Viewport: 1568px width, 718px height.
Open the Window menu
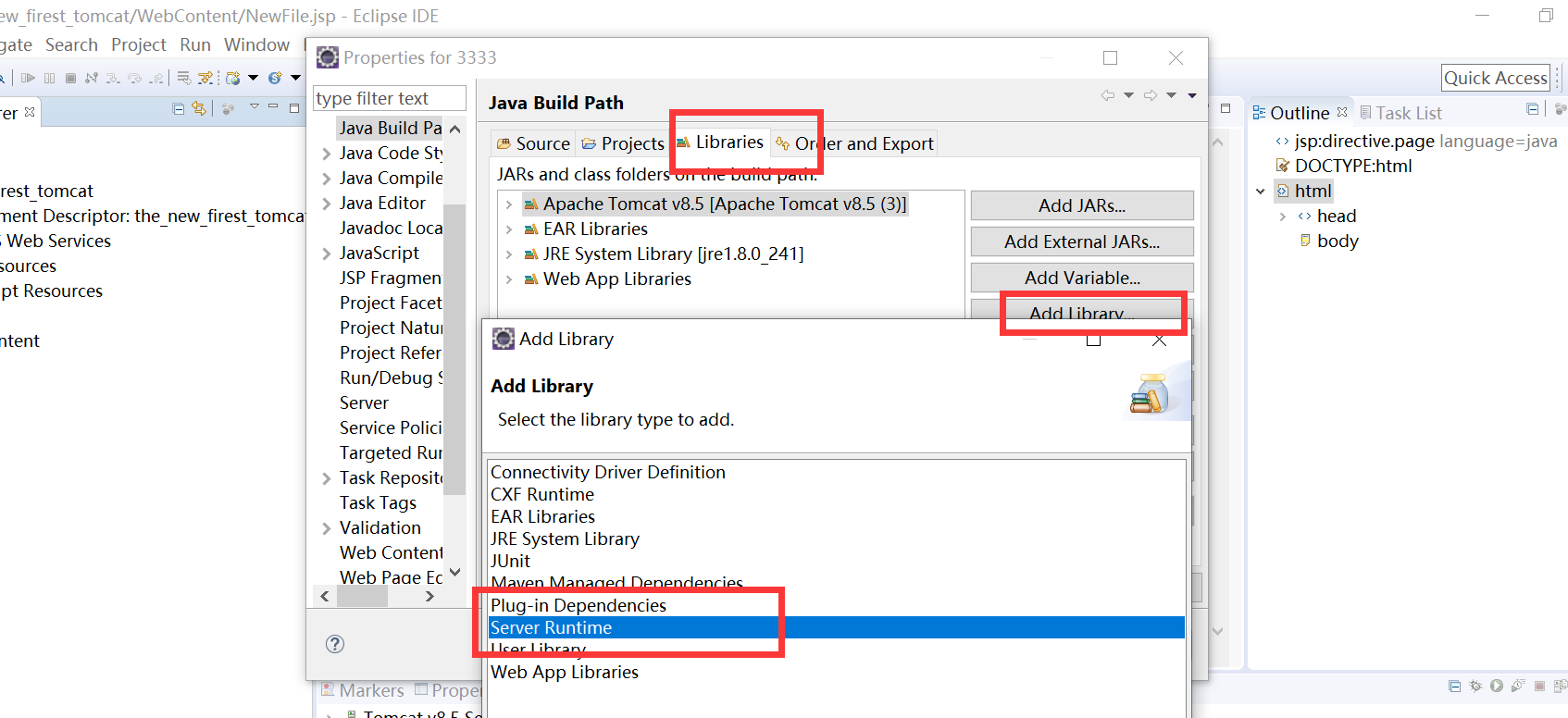[x=256, y=44]
